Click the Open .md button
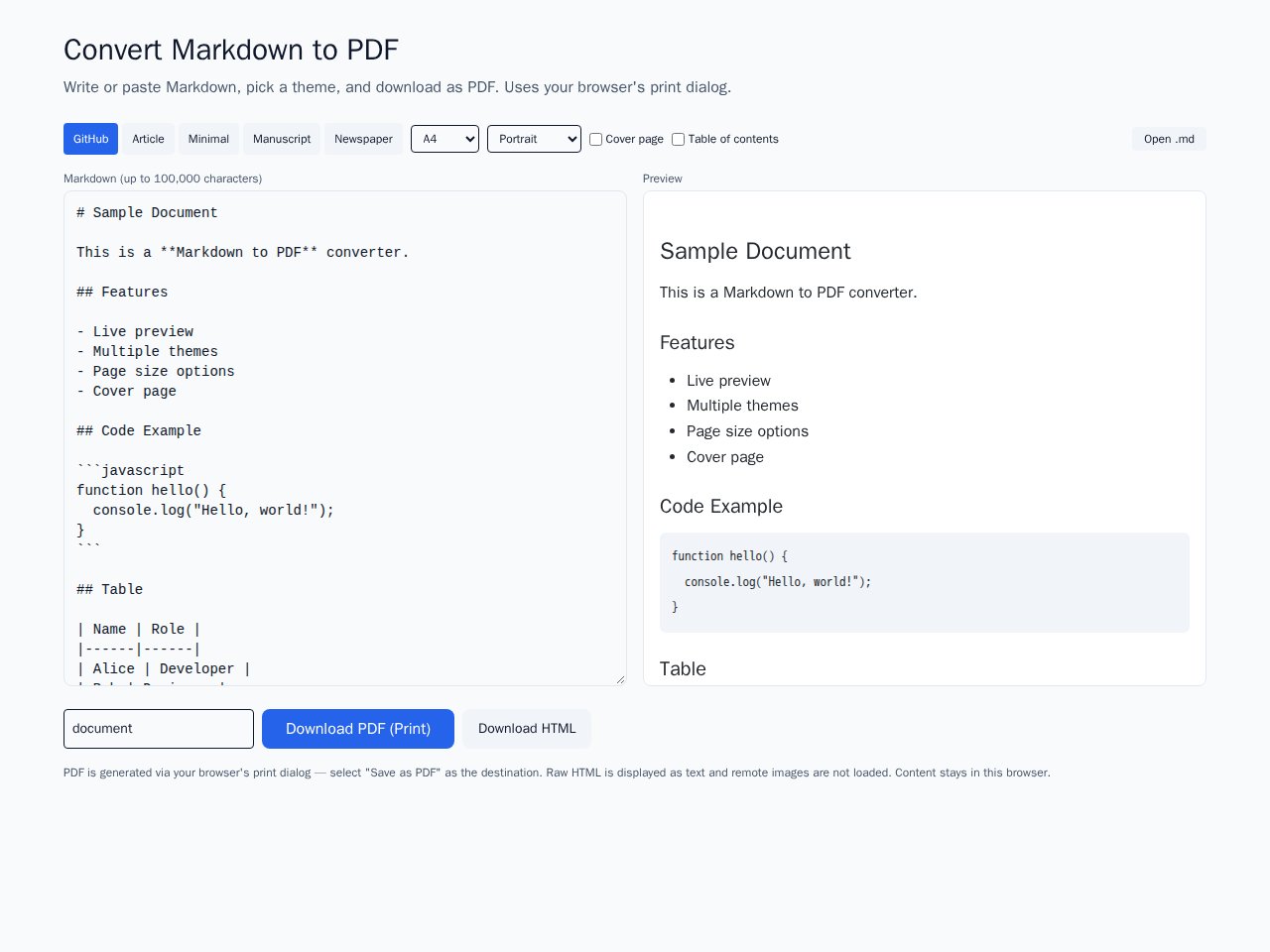Image resolution: width=1270 pixels, height=952 pixels. pyautogui.click(x=1169, y=139)
